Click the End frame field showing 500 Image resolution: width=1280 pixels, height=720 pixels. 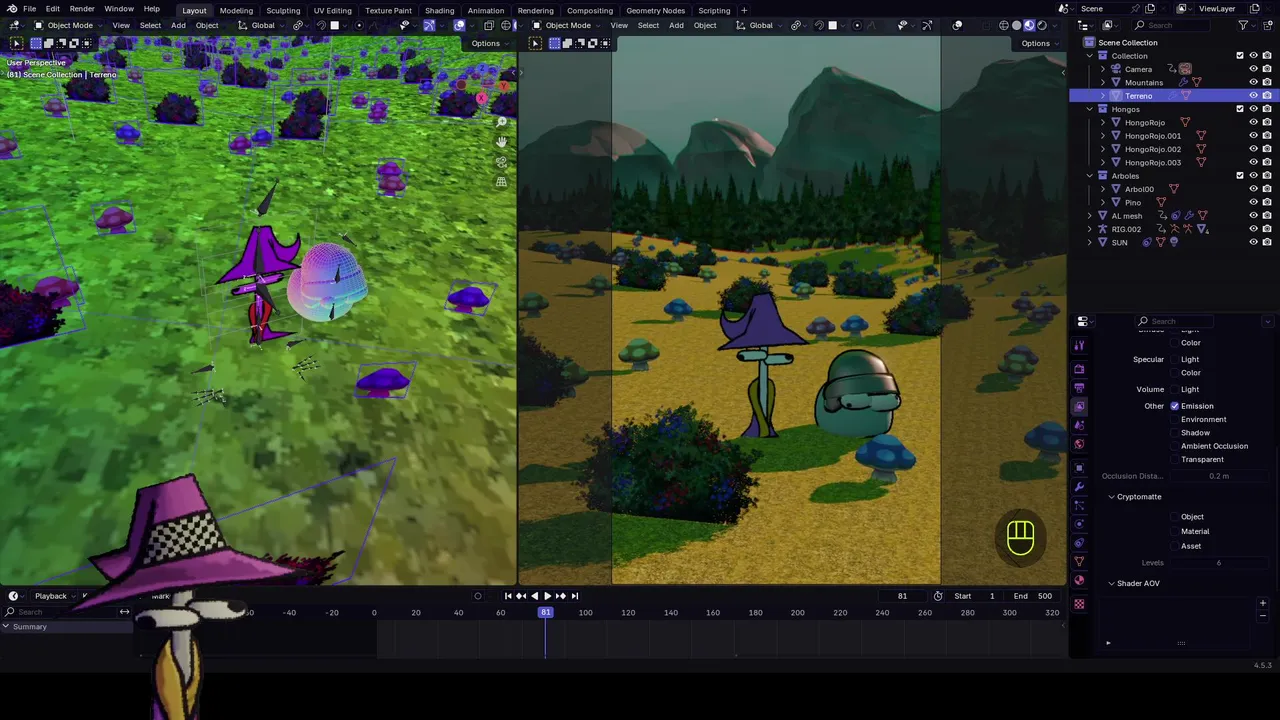pos(1032,596)
